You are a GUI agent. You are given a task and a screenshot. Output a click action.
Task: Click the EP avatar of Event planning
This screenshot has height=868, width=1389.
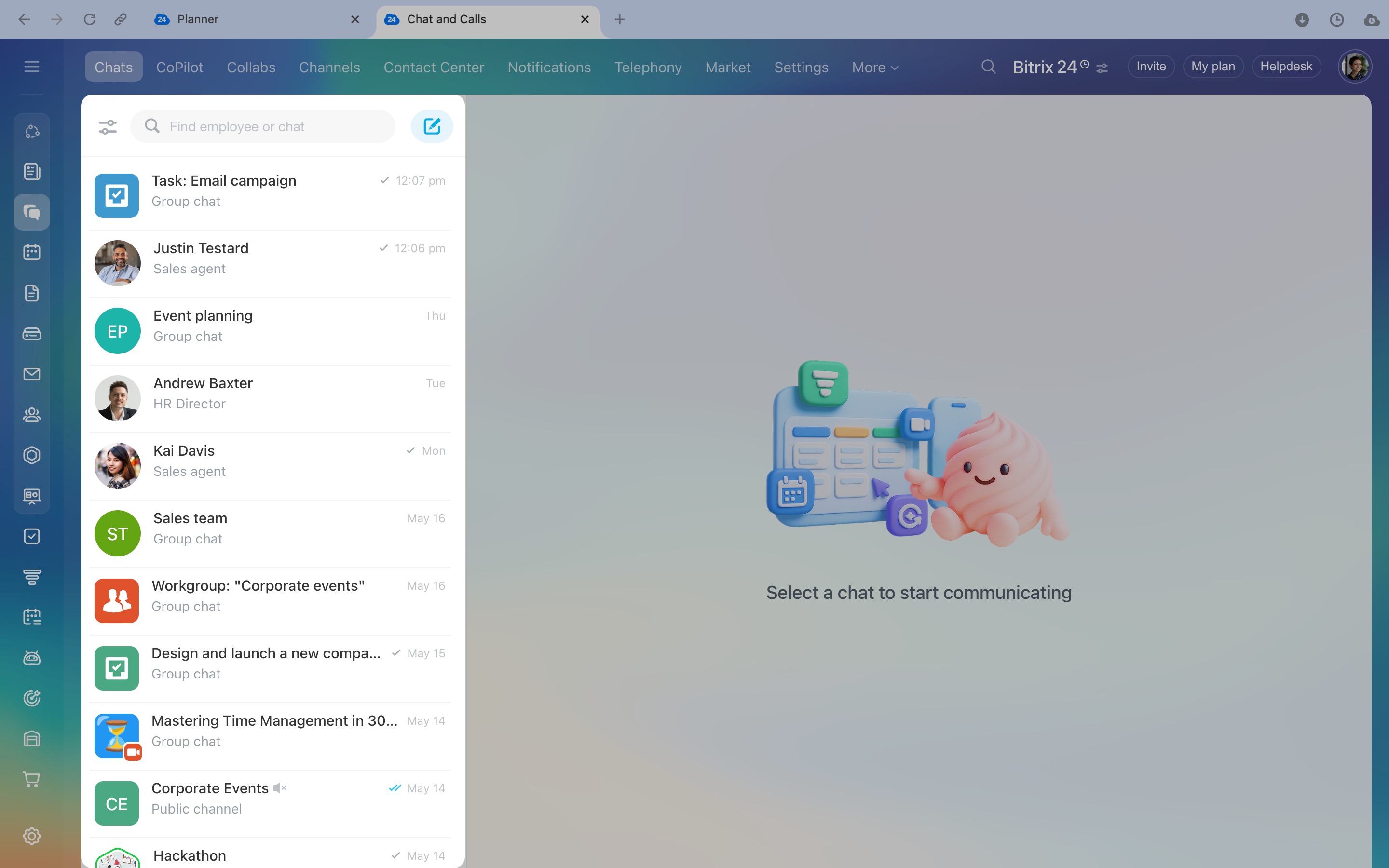click(x=118, y=331)
